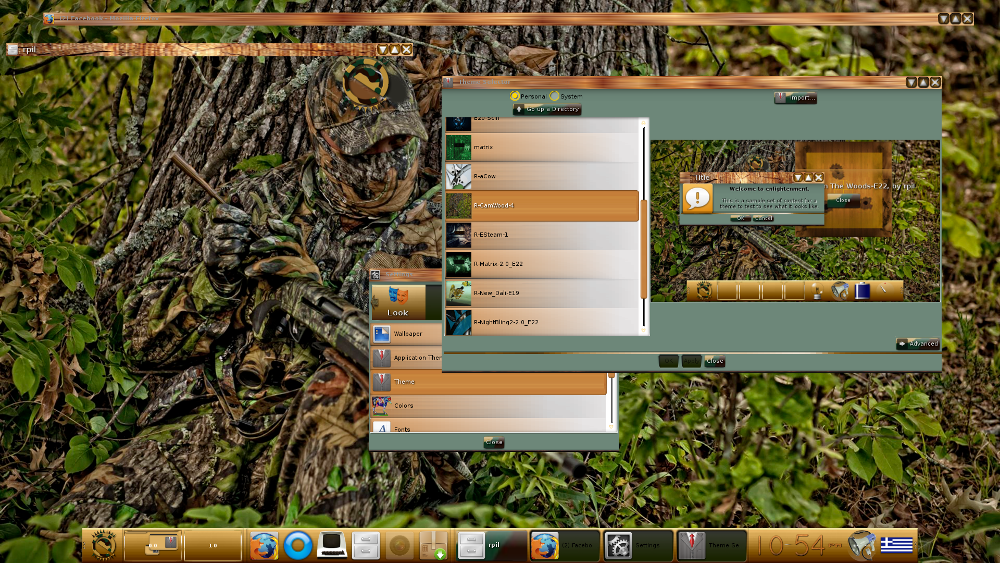Select the R-aCow theme entry

pyautogui.click(x=542, y=177)
